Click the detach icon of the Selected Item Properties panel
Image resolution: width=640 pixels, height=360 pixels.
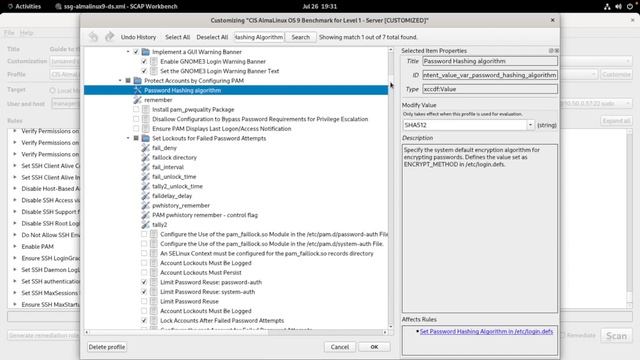pyautogui.click(x=551, y=51)
